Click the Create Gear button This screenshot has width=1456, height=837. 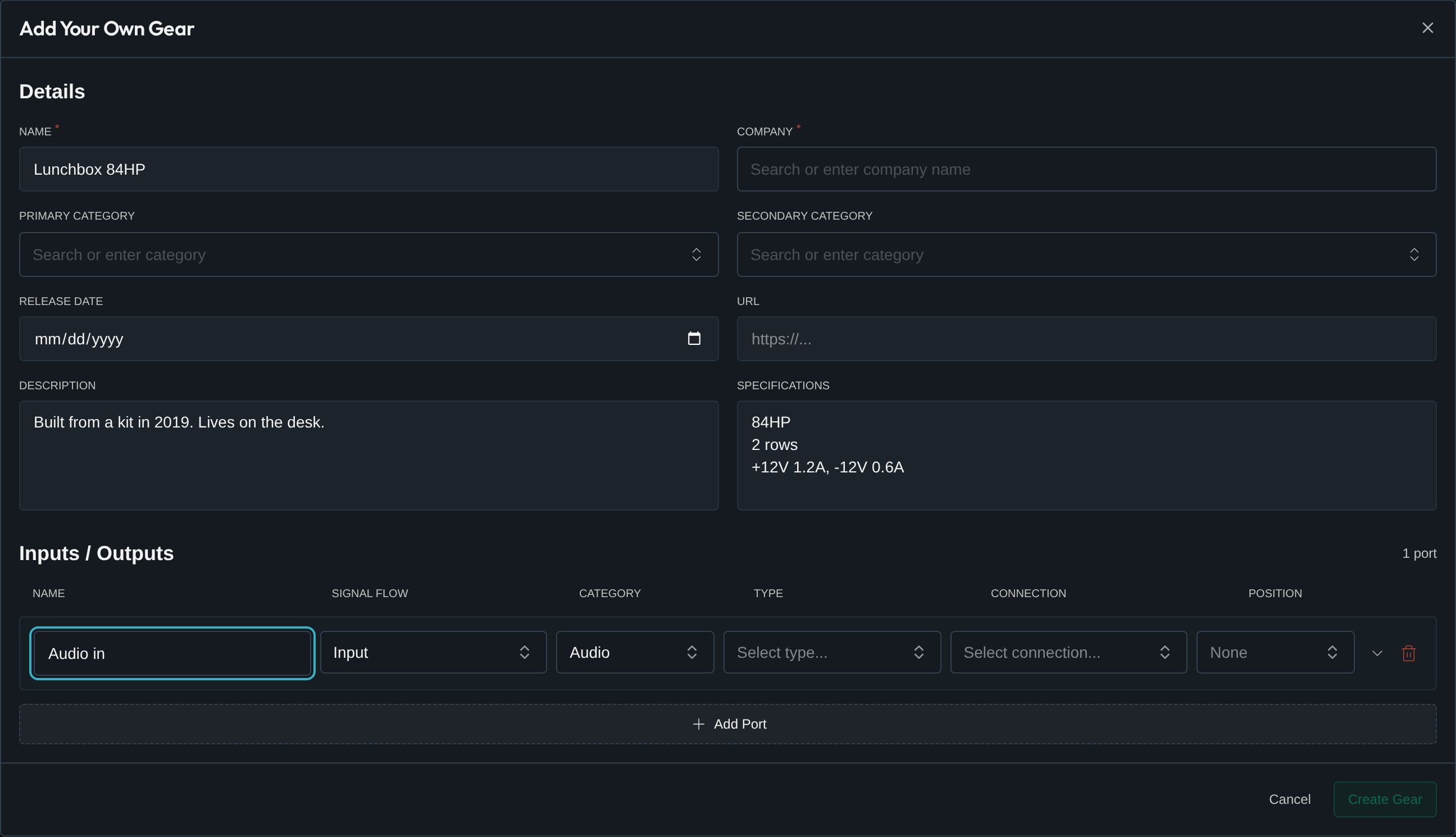(x=1385, y=799)
